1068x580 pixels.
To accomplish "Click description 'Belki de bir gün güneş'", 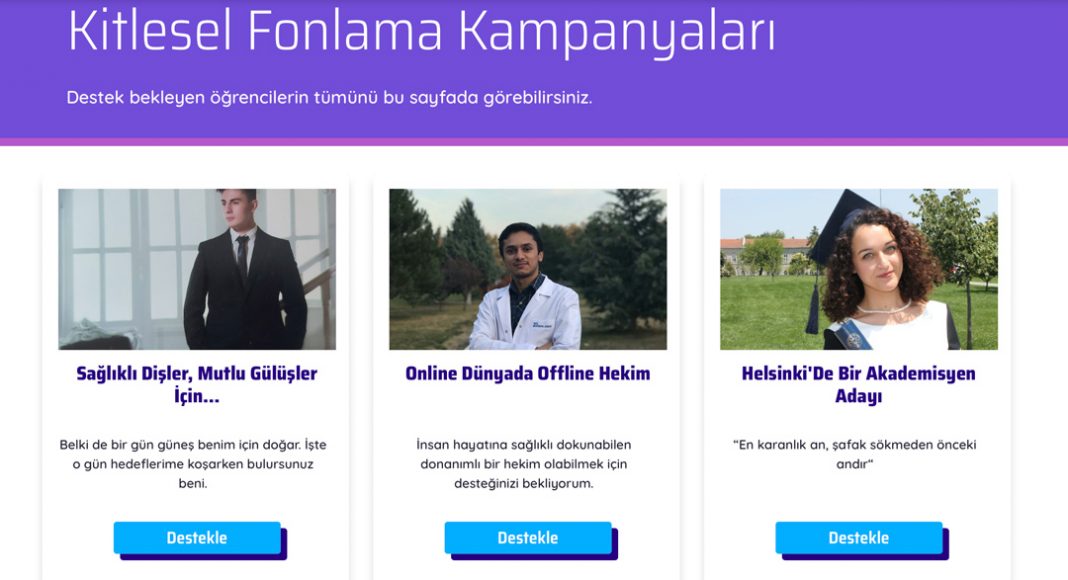I will click(193, 464).
